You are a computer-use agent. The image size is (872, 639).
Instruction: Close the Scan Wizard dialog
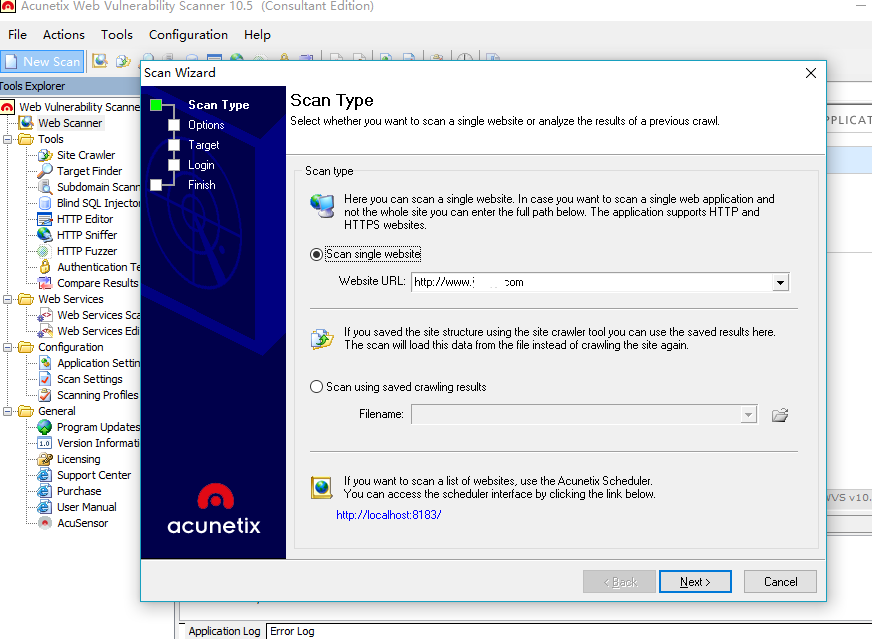click(811, 73)
